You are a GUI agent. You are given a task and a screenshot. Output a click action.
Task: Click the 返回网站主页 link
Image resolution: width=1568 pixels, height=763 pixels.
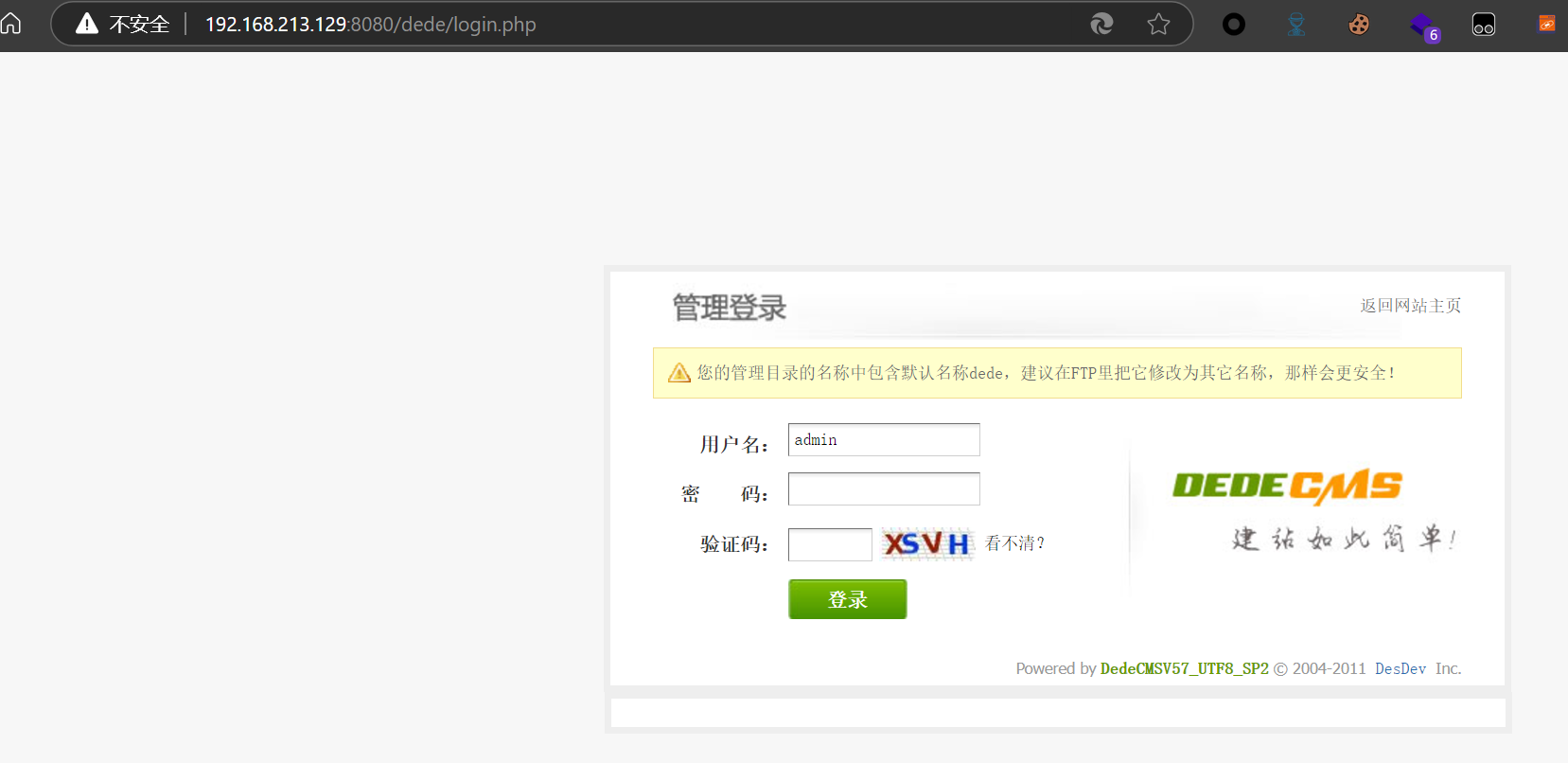(1410, 306)
